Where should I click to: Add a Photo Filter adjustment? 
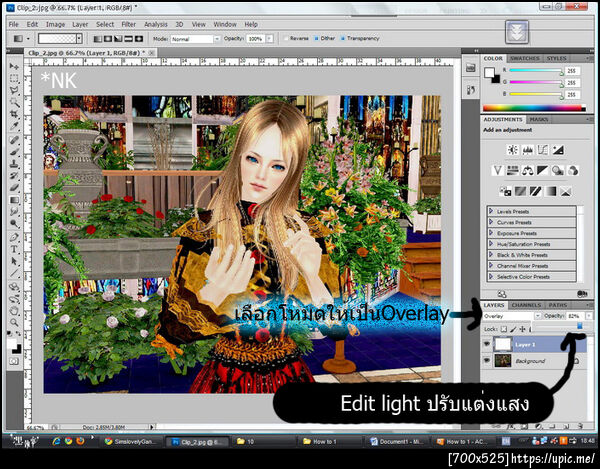(558, 170)
